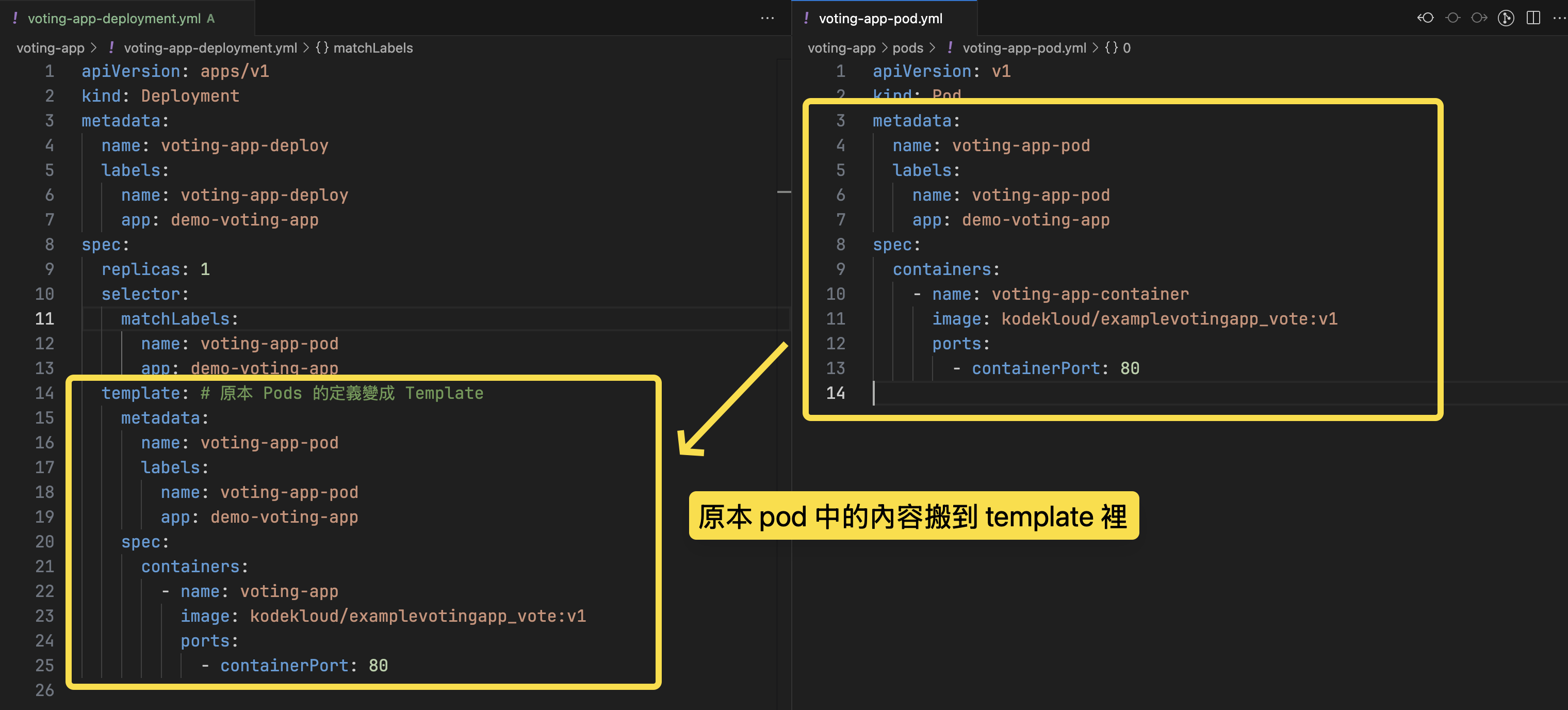Click '- name: voting-app-container' line
Viewport: 1568px width, 710px height.
tap(1051, 294)
